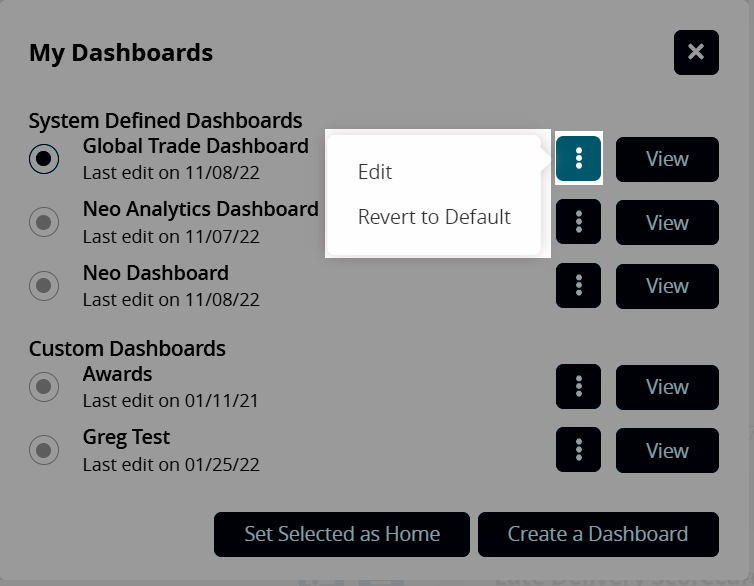The width and height of the screenshot is (754, 586).
Task: Open three-dot menu for Neo Dashboard
Action: (579, 286)
